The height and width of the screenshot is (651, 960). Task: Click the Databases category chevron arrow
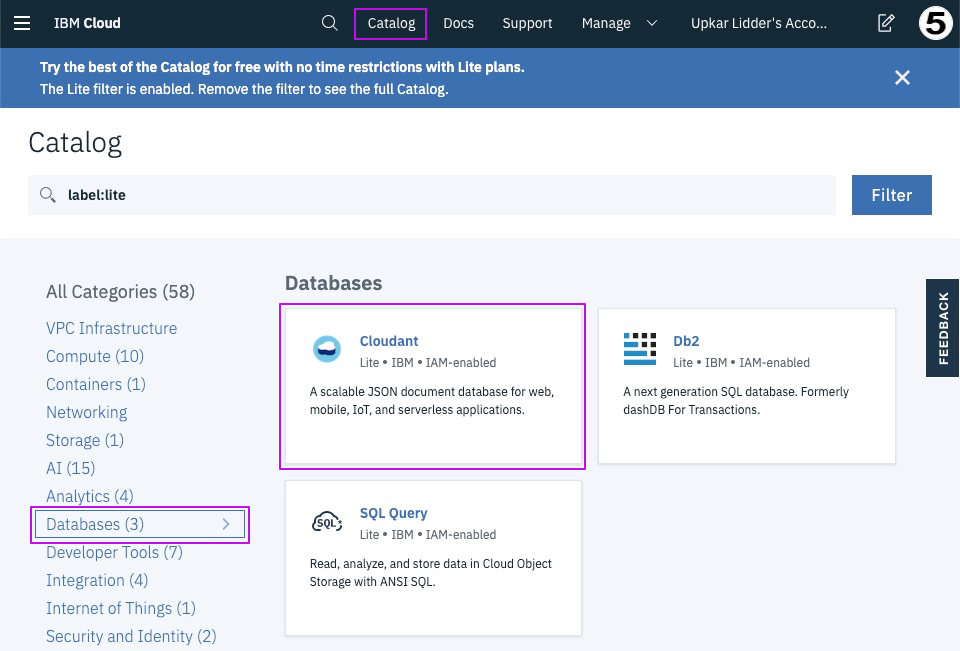pos(226,524)
